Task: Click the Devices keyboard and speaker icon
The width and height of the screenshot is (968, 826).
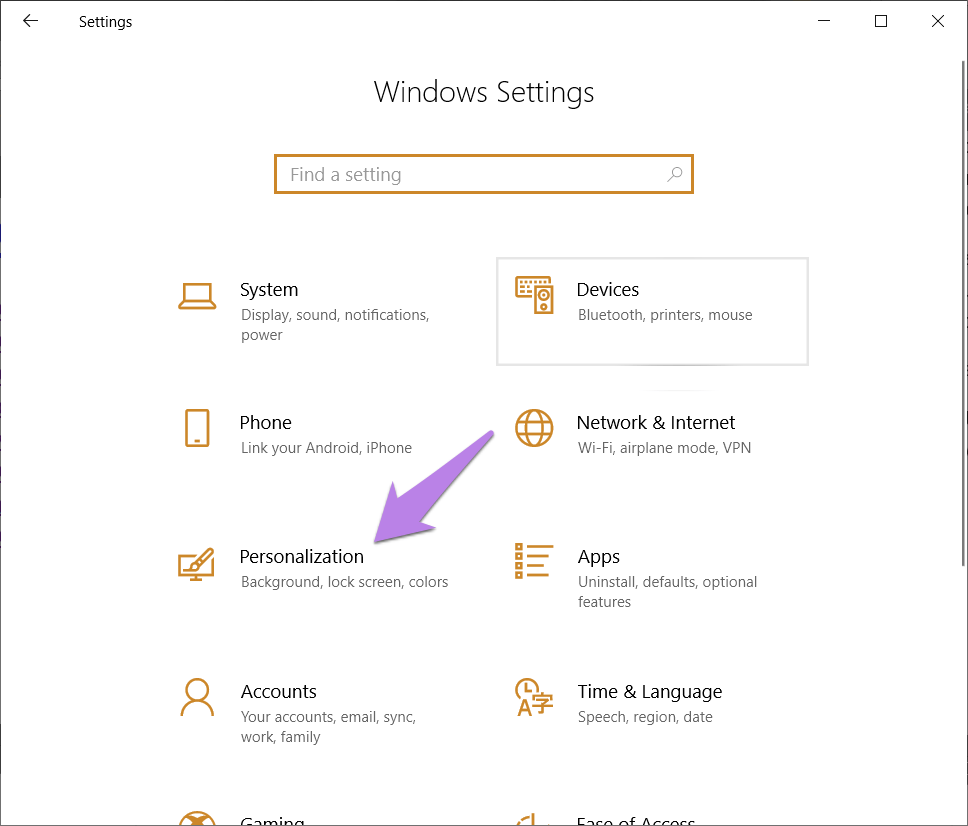Action: pos(534,294)
